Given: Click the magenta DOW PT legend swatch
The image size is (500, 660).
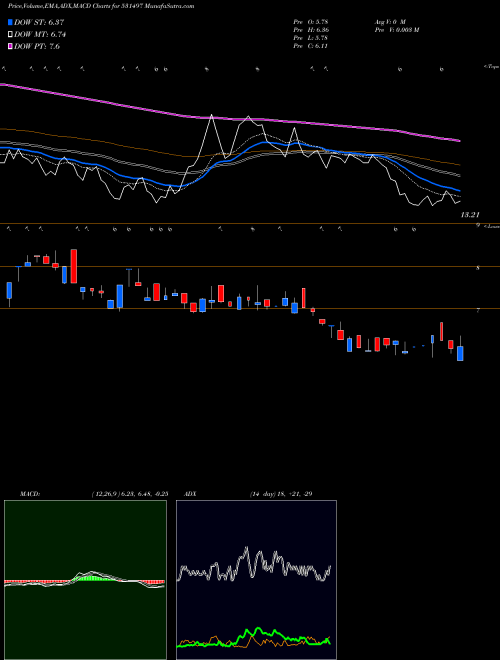Looking at the screenshot, I should (x=10, y=46).
